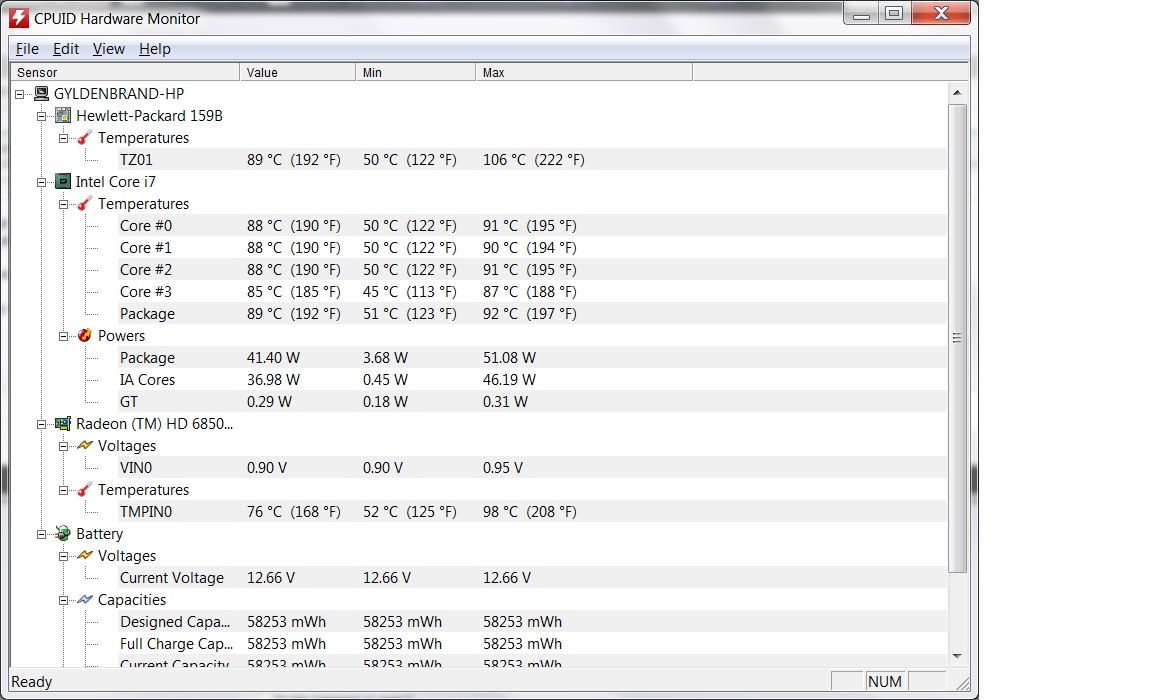
Task: Select the GYLDENBRAND-HP computer icon
Action: coord(42,93)
